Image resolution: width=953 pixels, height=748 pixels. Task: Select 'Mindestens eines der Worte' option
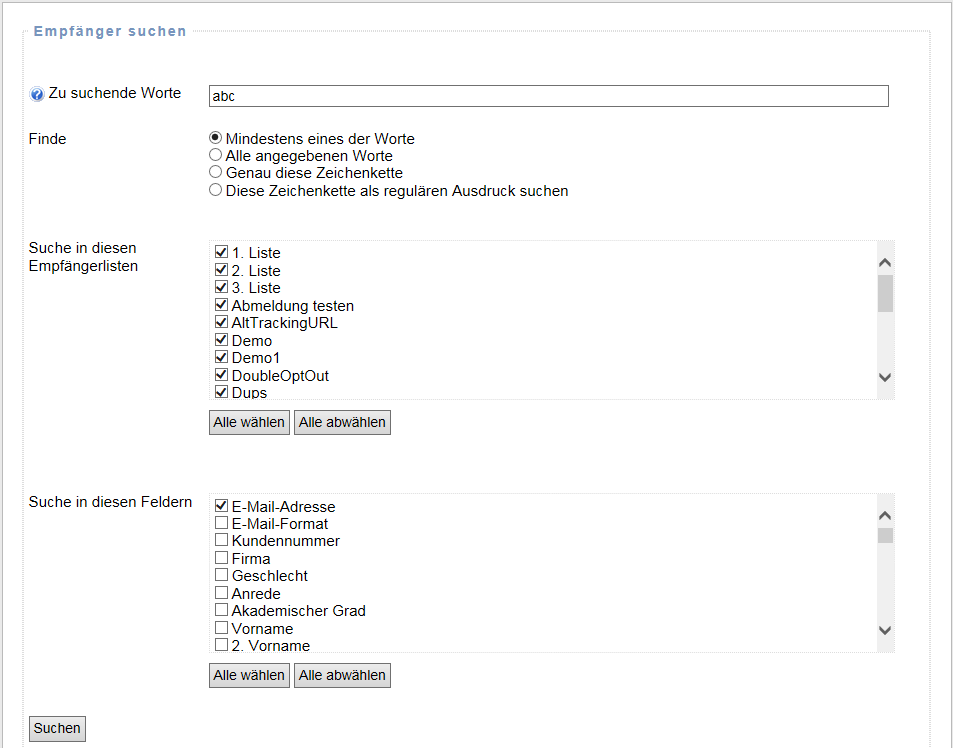tap(215, 138)
